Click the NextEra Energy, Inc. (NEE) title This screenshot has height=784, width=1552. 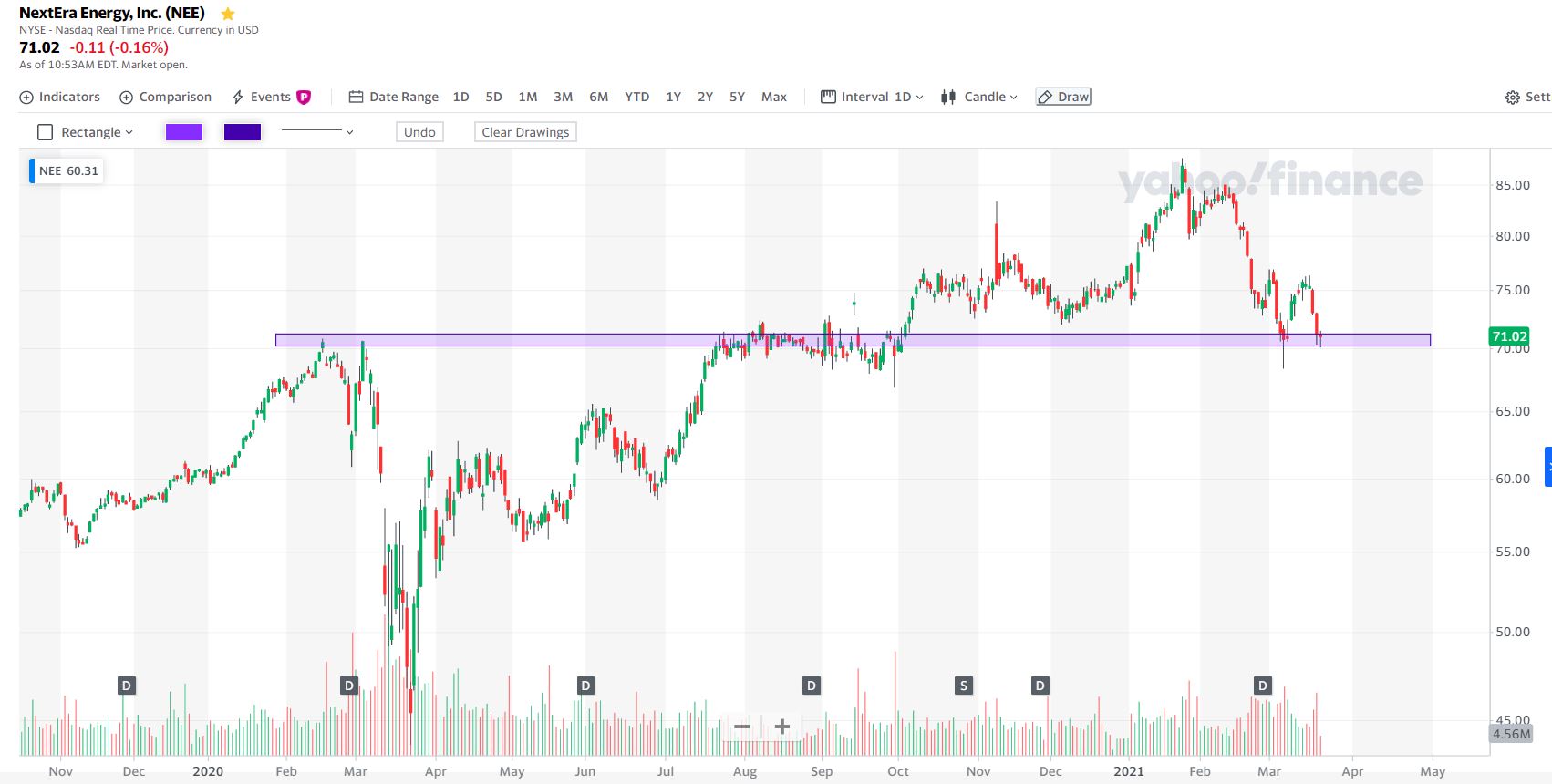pyautogui.click(x=112, y=13)
